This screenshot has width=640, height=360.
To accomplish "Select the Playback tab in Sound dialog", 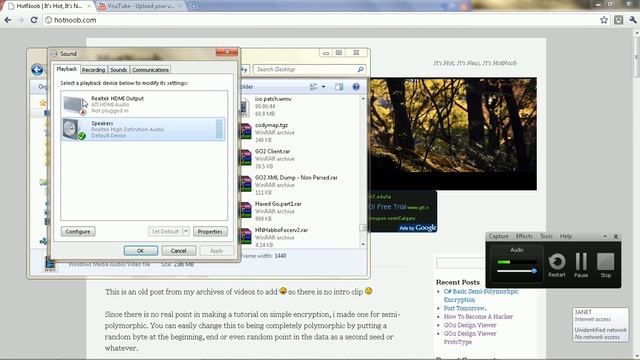I will pyautogui.click(x=67, y=69).
